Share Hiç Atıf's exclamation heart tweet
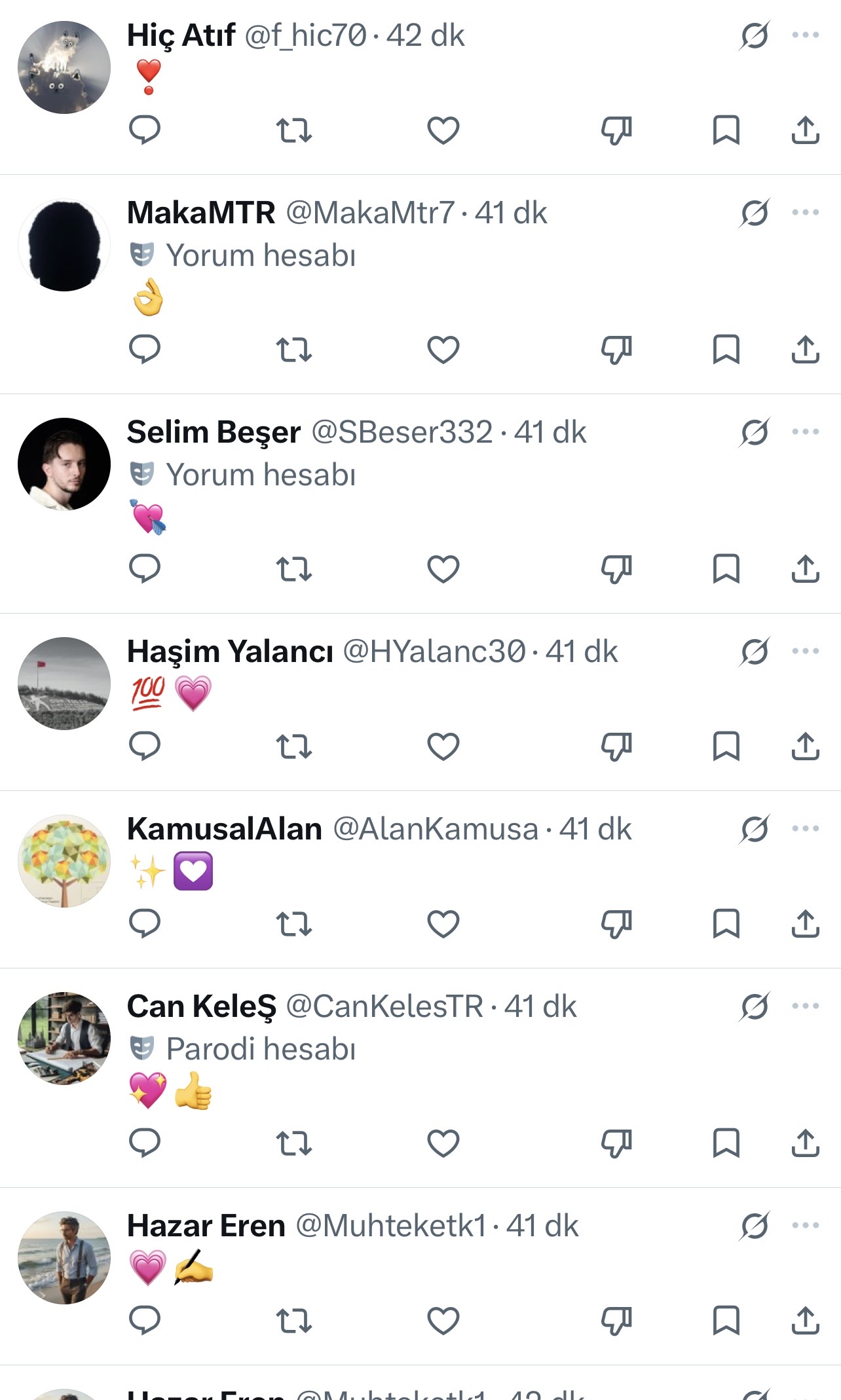Screen dimensions: 841x1400 coord(805,130)
